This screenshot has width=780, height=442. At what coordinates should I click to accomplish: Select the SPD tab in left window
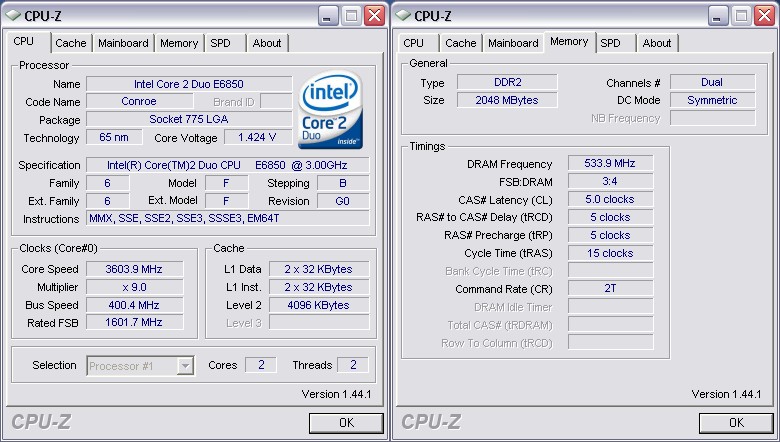220,43
